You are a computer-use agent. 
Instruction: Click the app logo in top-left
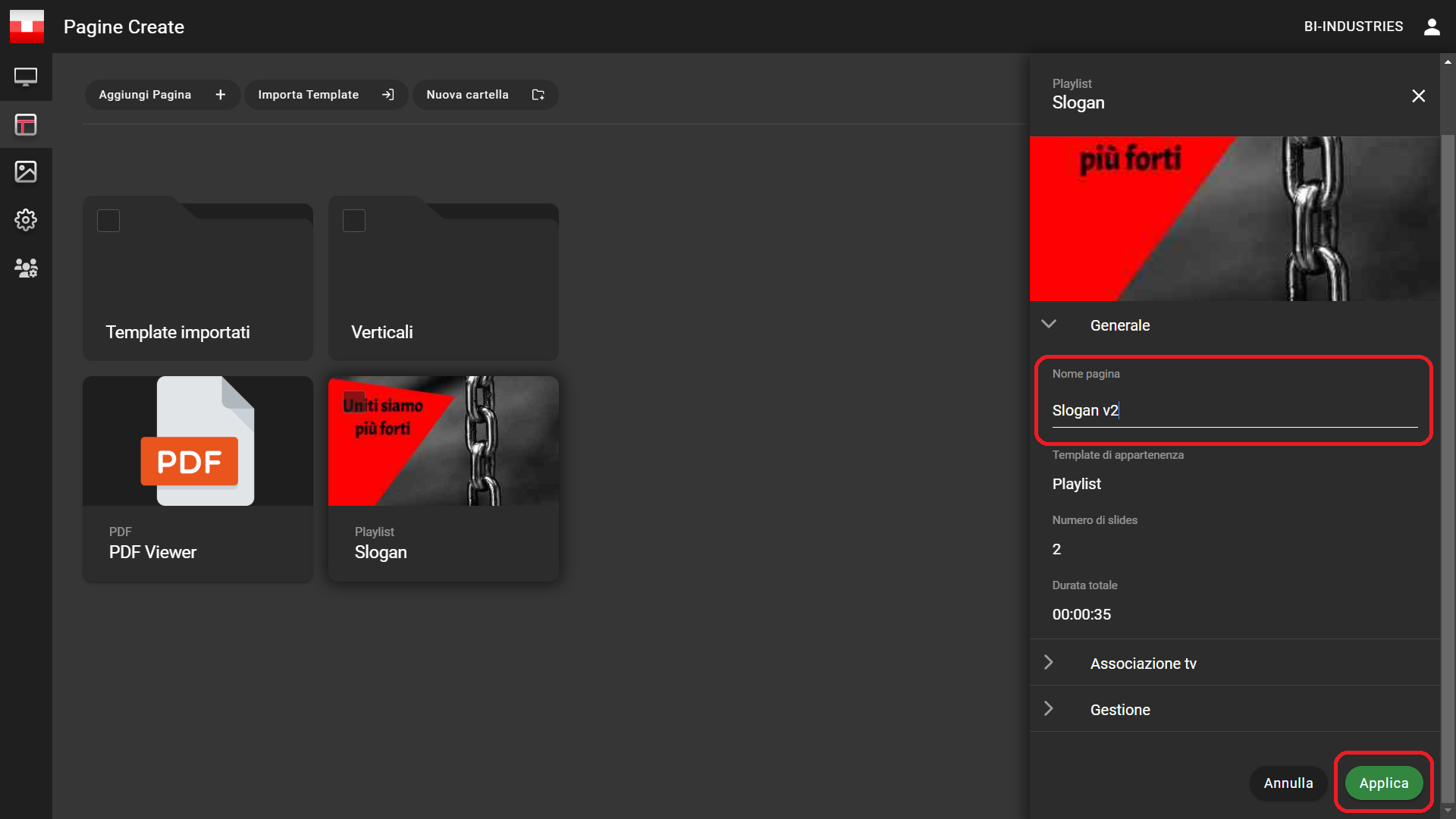coord(27,27)
